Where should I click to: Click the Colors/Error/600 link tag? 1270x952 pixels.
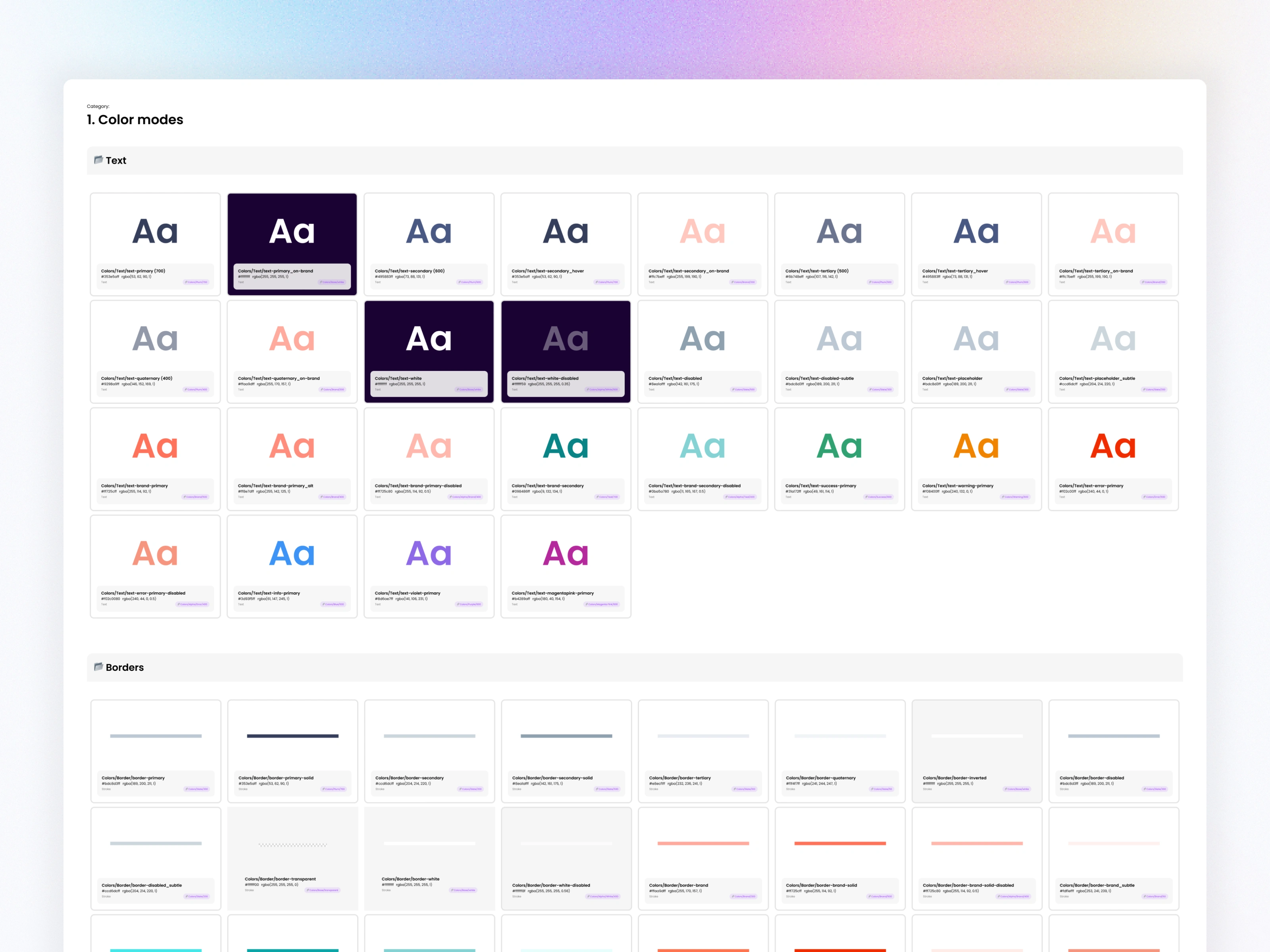1154,497
